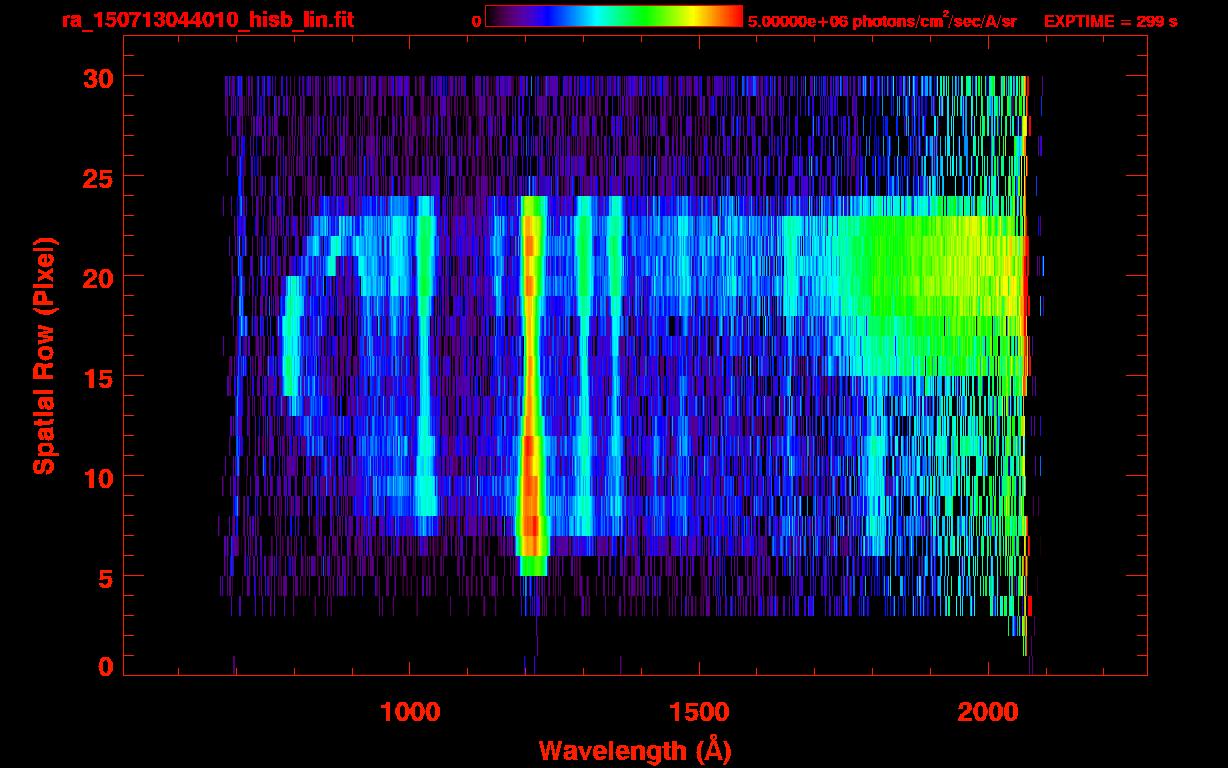1228x768 pixels.
Task: Click the 2000 wavelength tick label
Action: pyautogui.click(x=986, y=712)
